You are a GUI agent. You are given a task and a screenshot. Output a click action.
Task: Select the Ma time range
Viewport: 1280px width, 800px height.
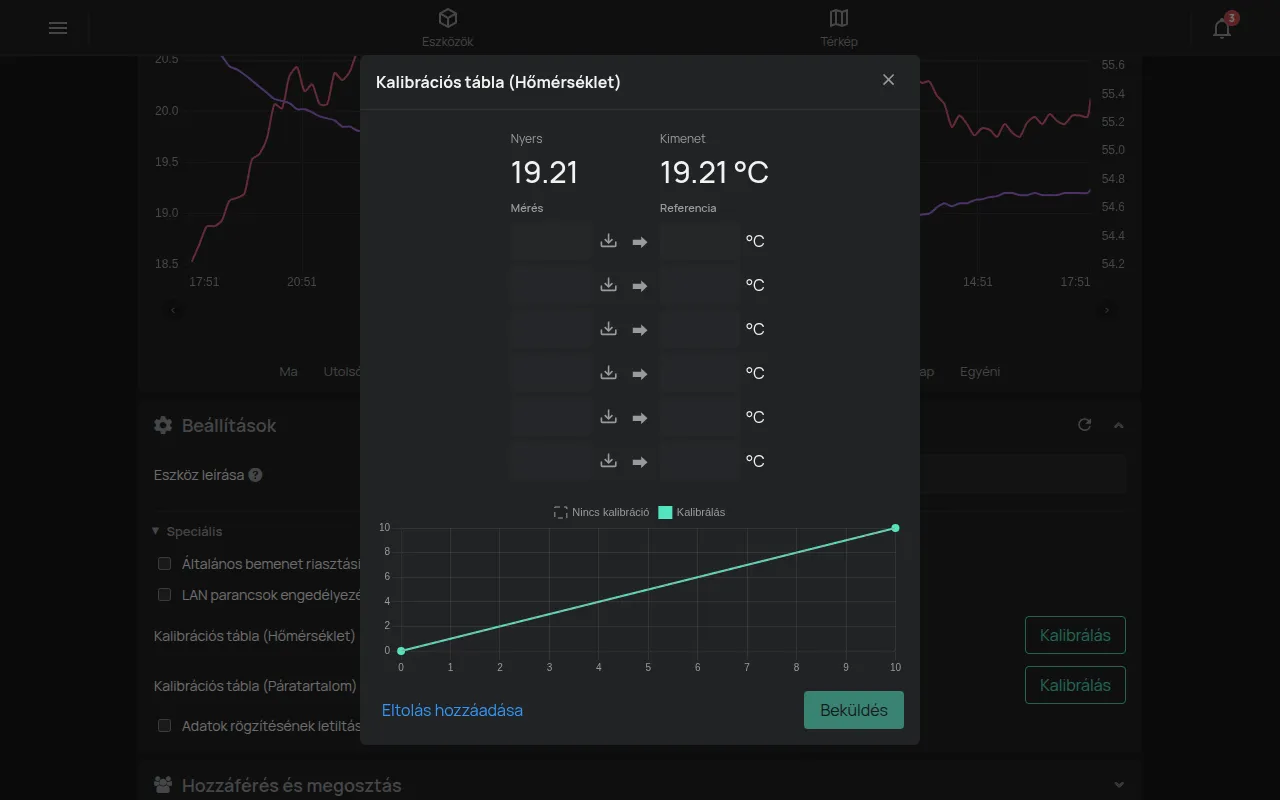(289, 371)
